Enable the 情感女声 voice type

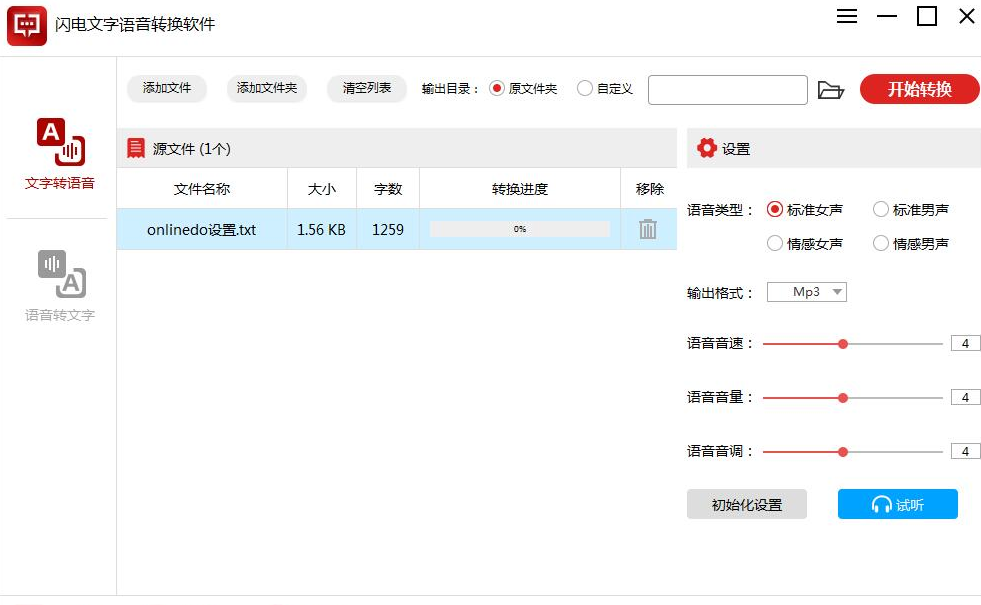[775, 243]
